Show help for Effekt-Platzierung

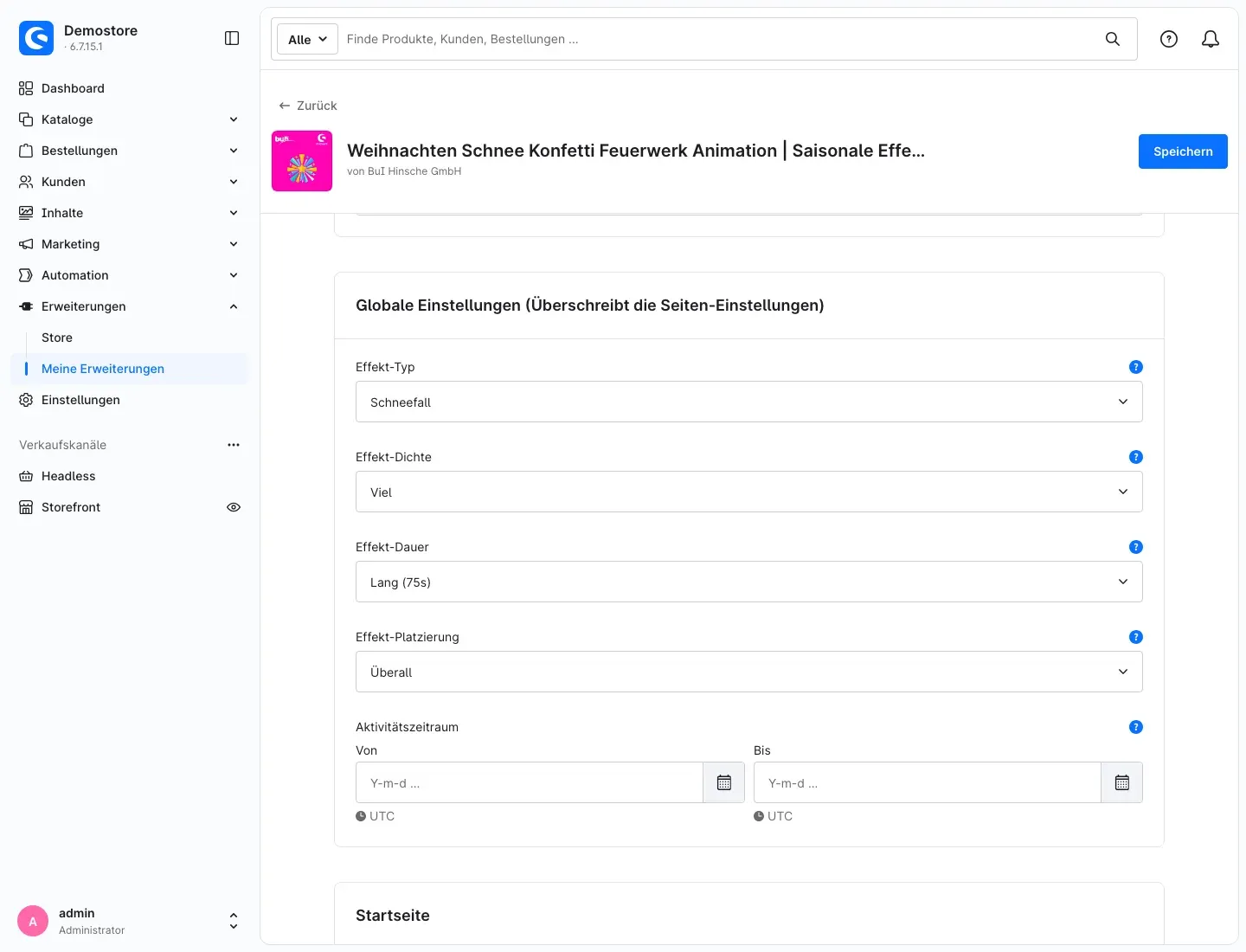coord(1136,637)
